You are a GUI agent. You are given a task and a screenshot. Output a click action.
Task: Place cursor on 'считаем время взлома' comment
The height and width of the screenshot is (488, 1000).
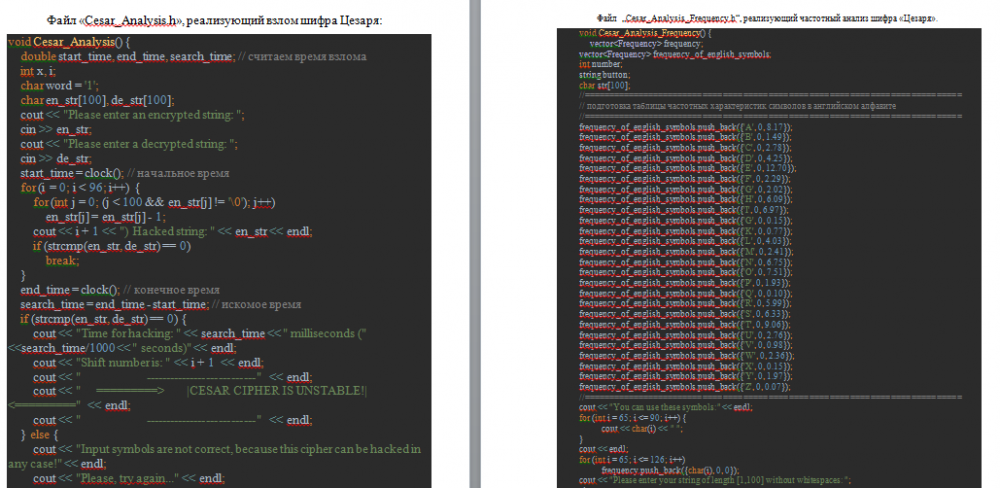308,57
